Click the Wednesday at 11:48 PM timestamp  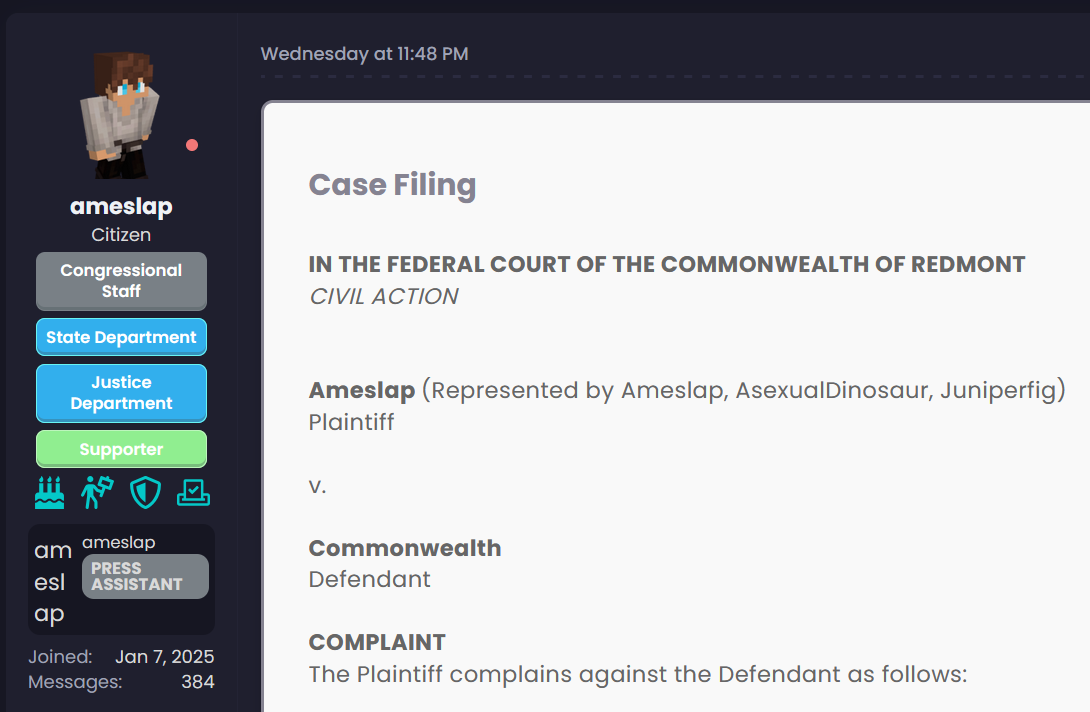(x=364, y=54)
